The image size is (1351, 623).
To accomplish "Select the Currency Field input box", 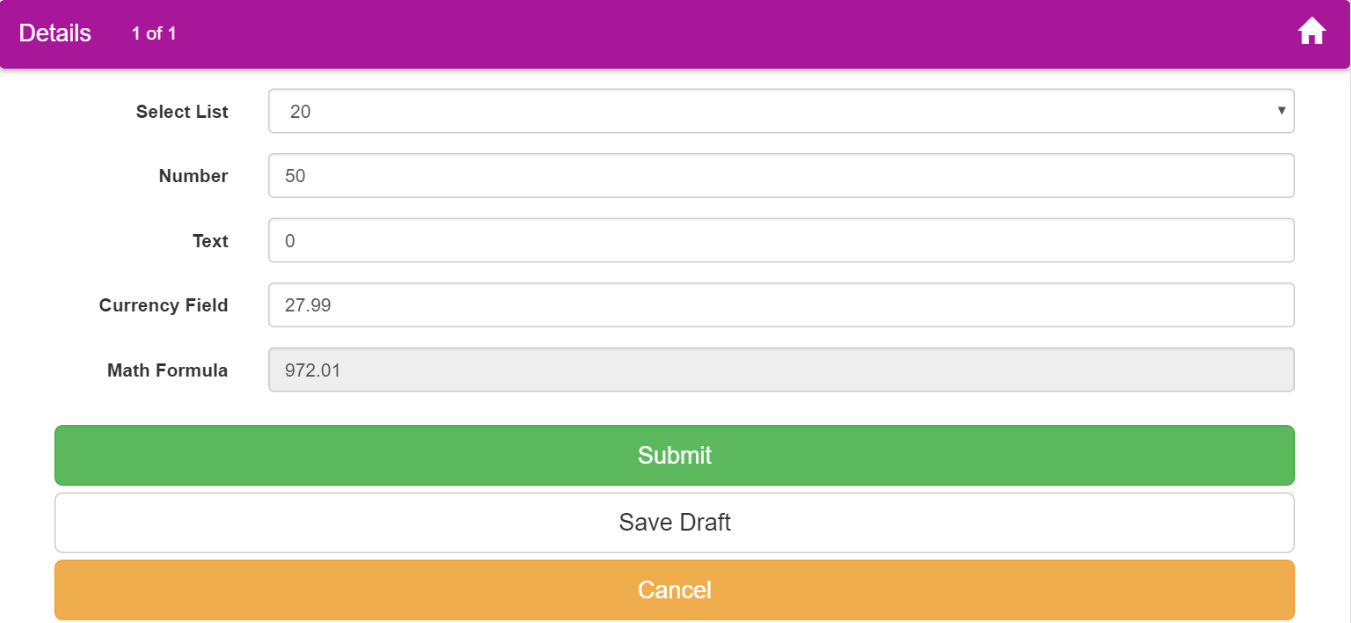I will (x=781, y=305).
